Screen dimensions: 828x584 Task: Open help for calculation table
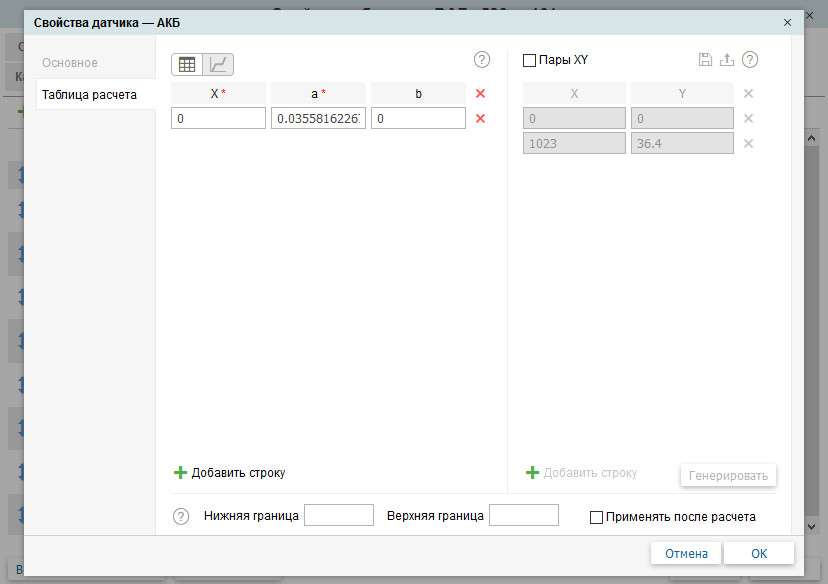(482, 60)
